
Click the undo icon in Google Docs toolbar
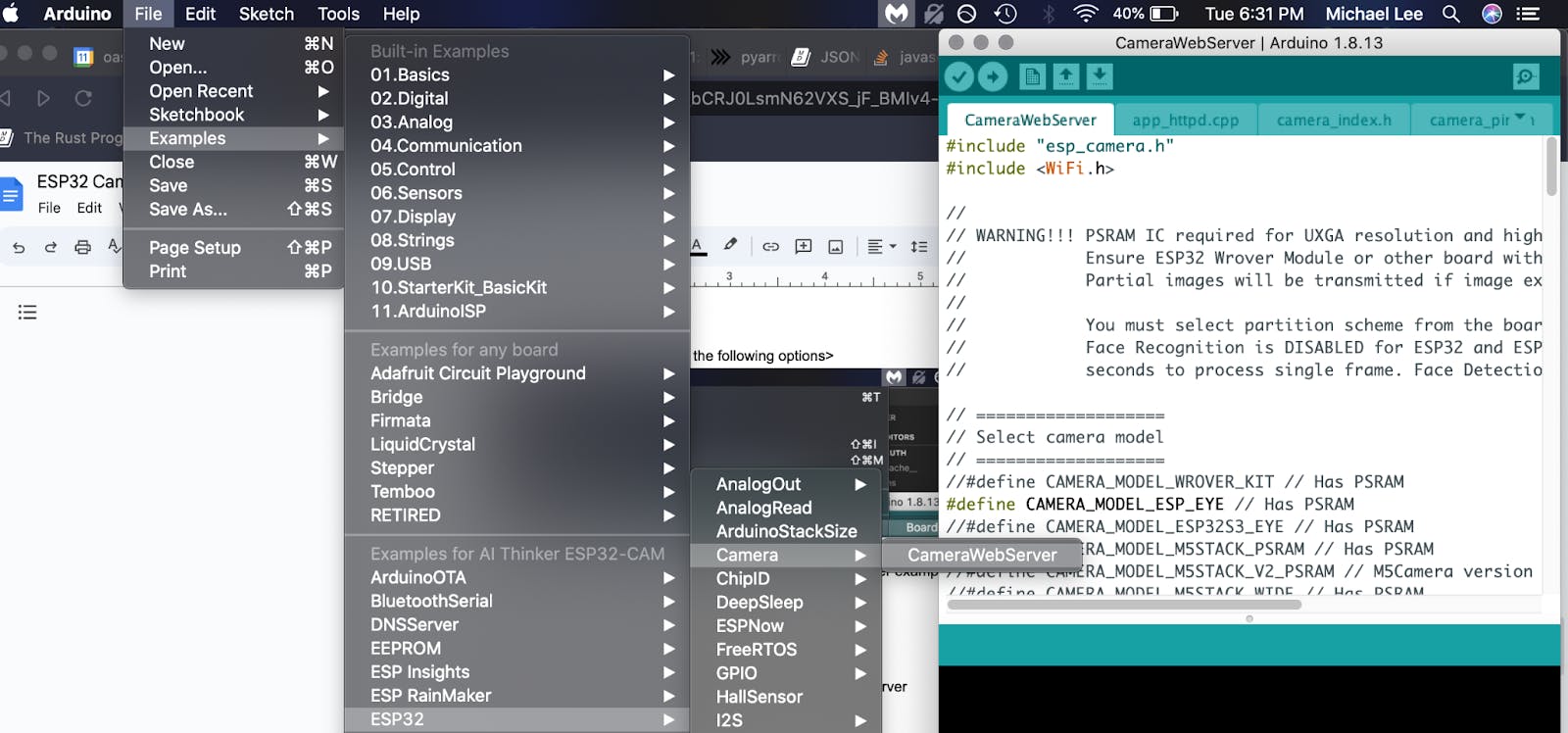coord(19,247)
